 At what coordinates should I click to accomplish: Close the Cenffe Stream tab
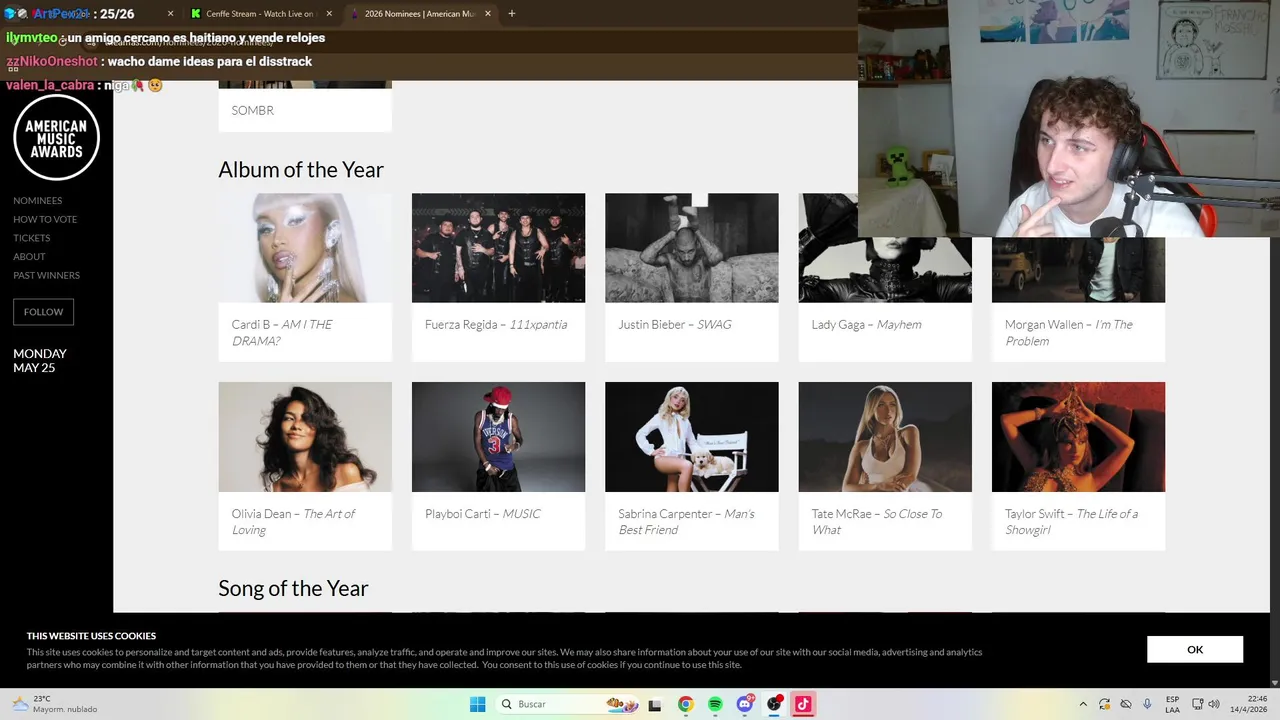pos(329,14)
